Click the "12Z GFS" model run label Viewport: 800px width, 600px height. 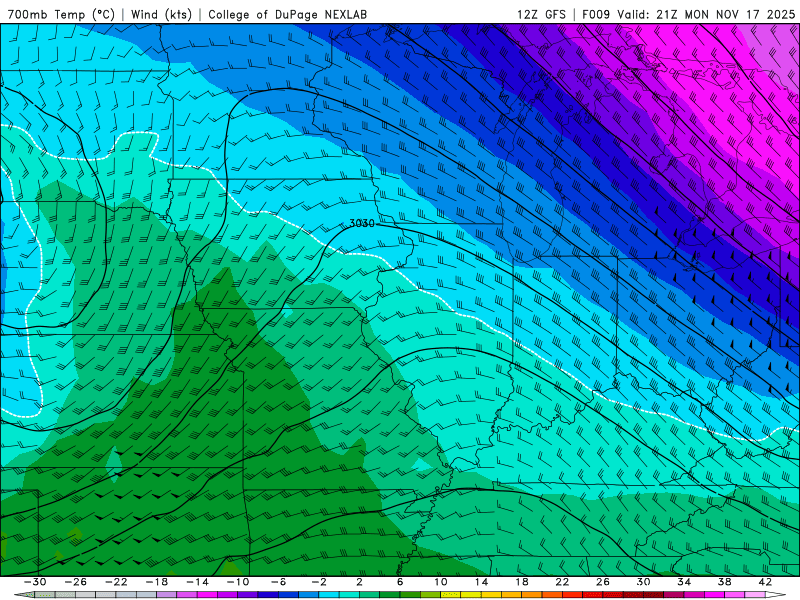(x=541, y=14)
